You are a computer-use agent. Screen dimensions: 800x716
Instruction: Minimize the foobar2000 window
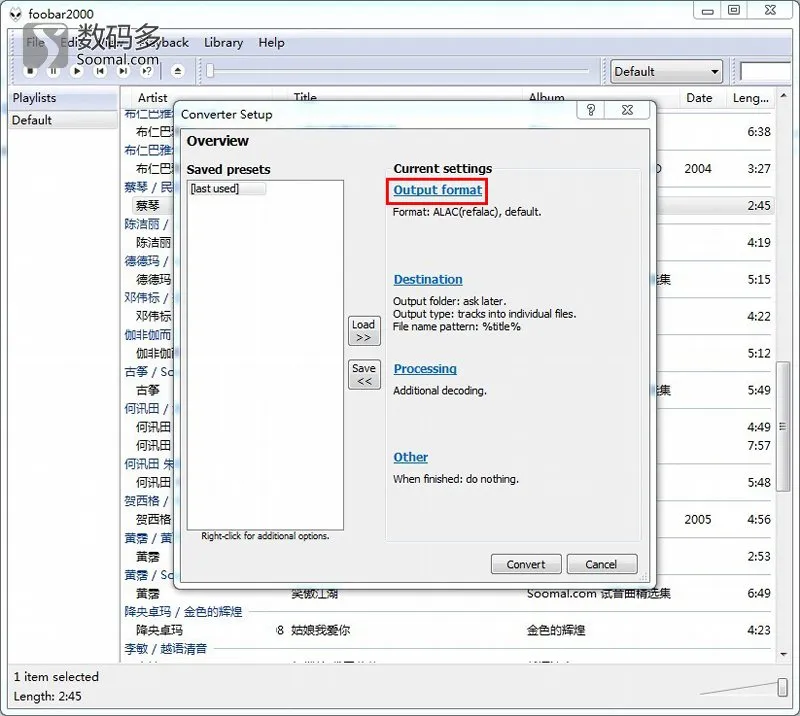(x=708, y=11)
